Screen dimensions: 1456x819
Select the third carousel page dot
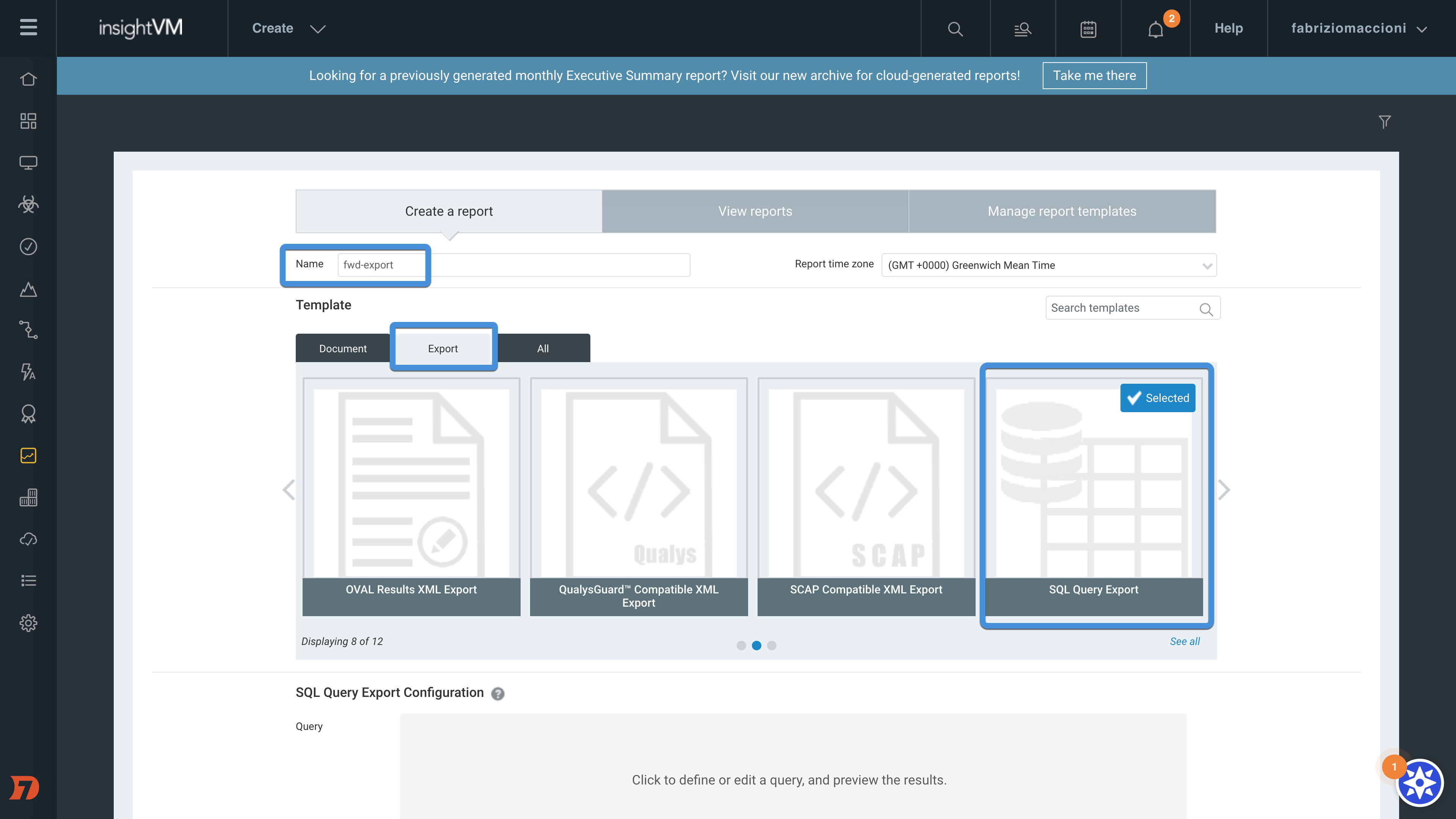[772, 645]
